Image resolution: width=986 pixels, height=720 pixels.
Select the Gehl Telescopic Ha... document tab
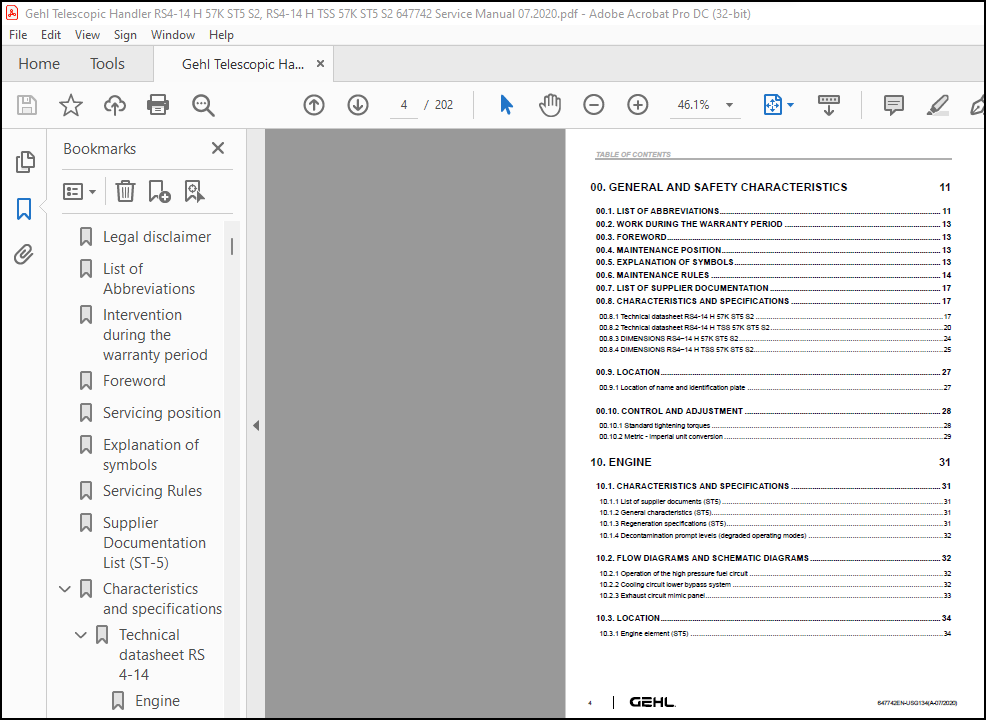[x=243, y=64]
